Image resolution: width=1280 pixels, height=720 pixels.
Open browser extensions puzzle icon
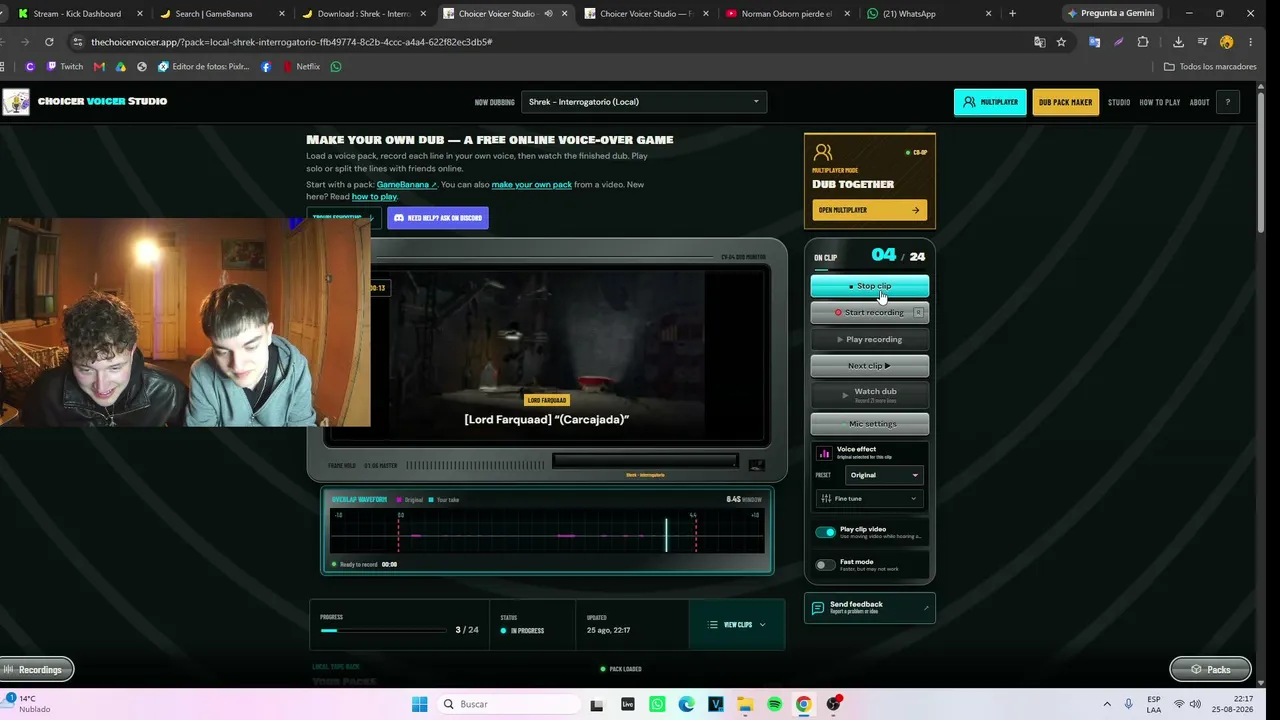click(1143, 42)
